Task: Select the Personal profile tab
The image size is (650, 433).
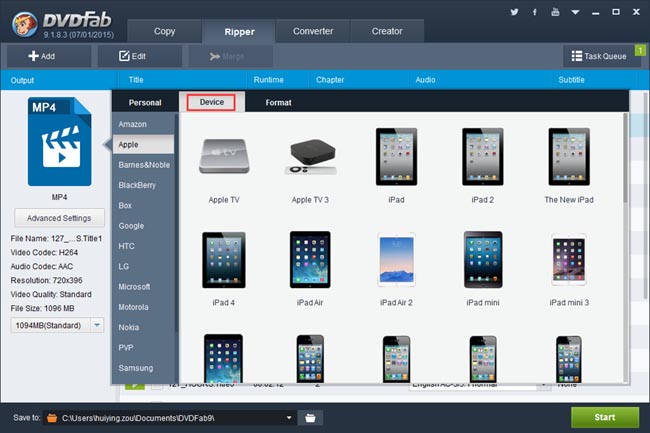Action: 145,102
